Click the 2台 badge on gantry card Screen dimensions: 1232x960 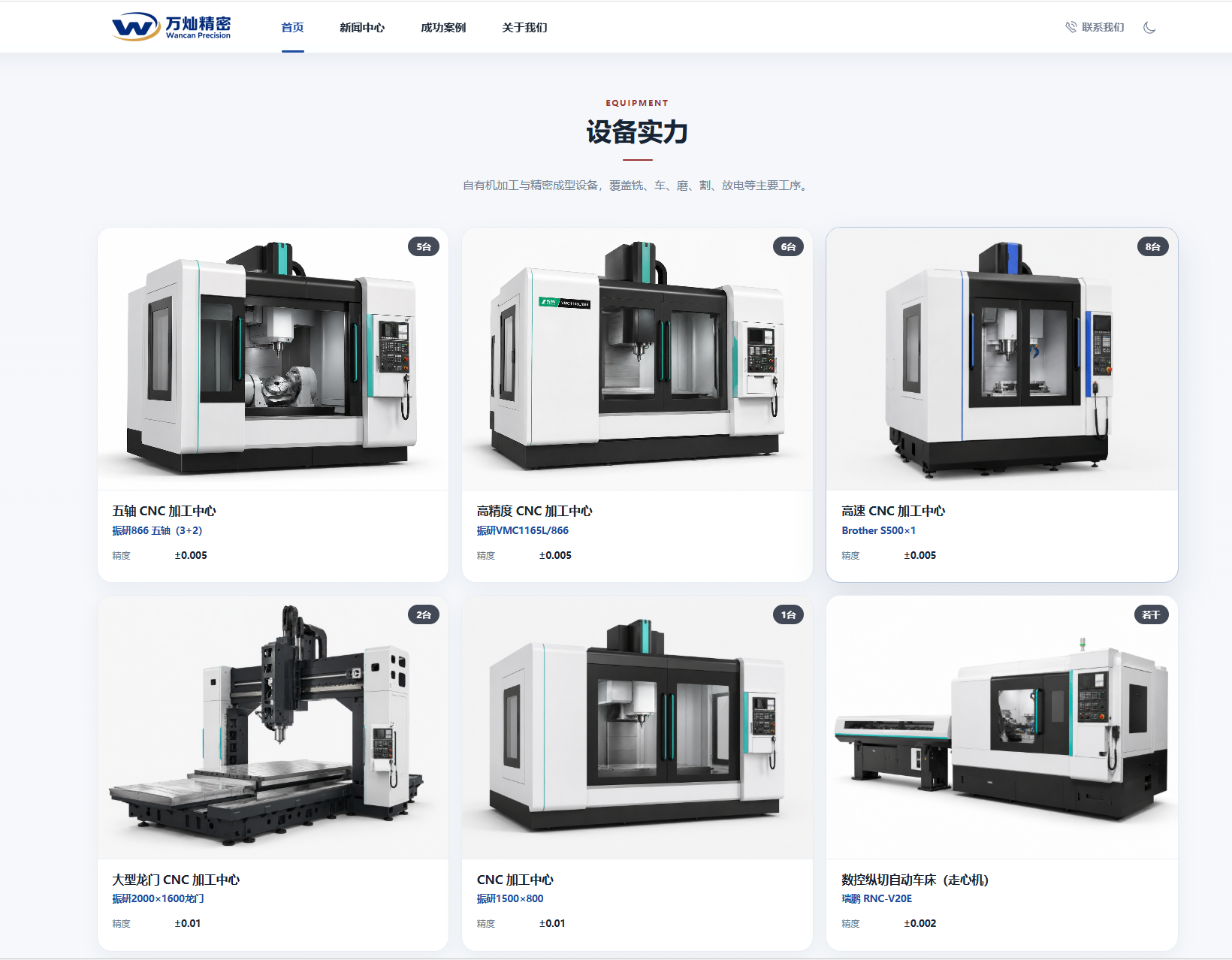pyautogui.click(x=424, y=614)
